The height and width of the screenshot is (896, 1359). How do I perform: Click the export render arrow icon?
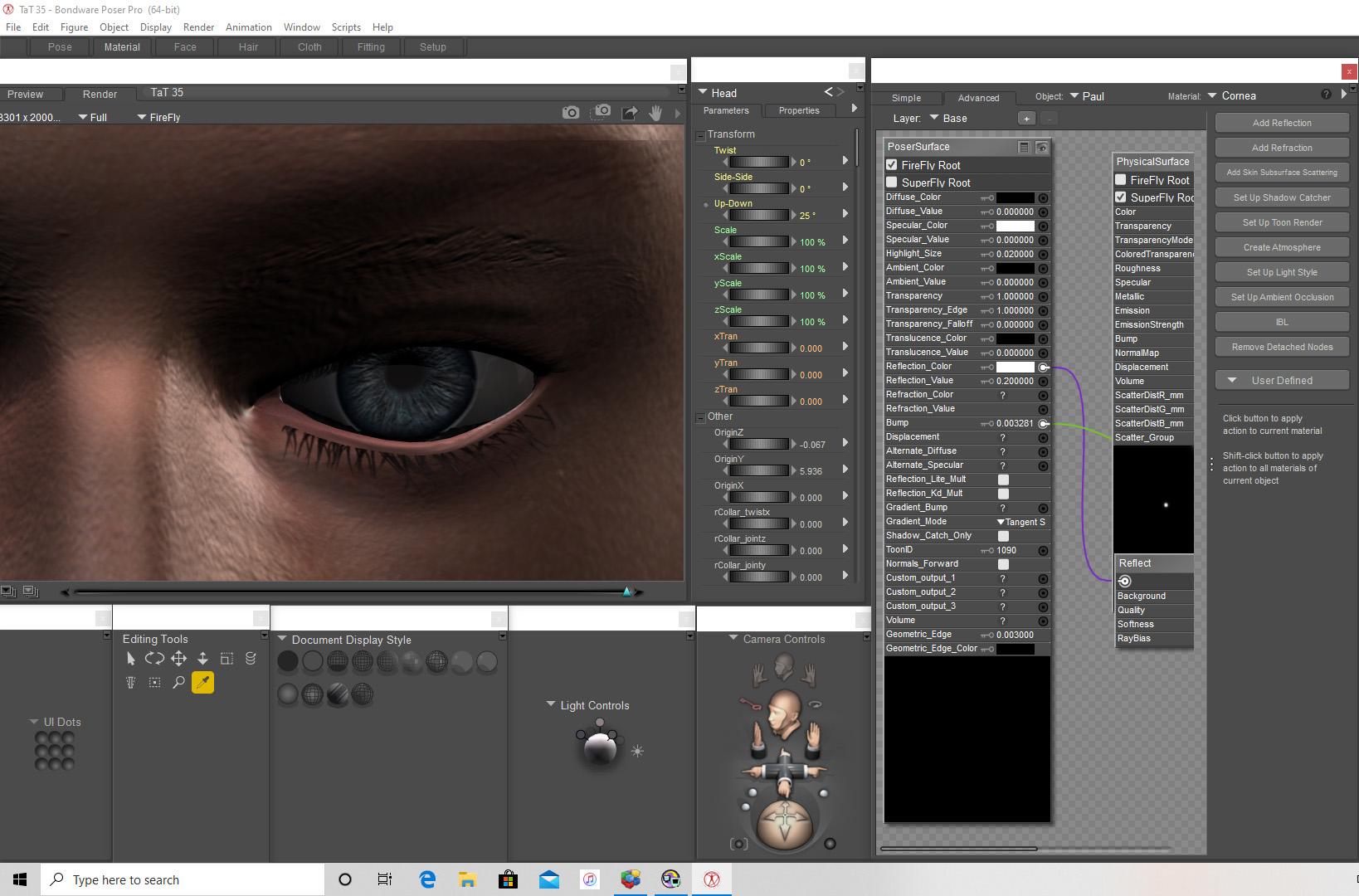(630, 113)
